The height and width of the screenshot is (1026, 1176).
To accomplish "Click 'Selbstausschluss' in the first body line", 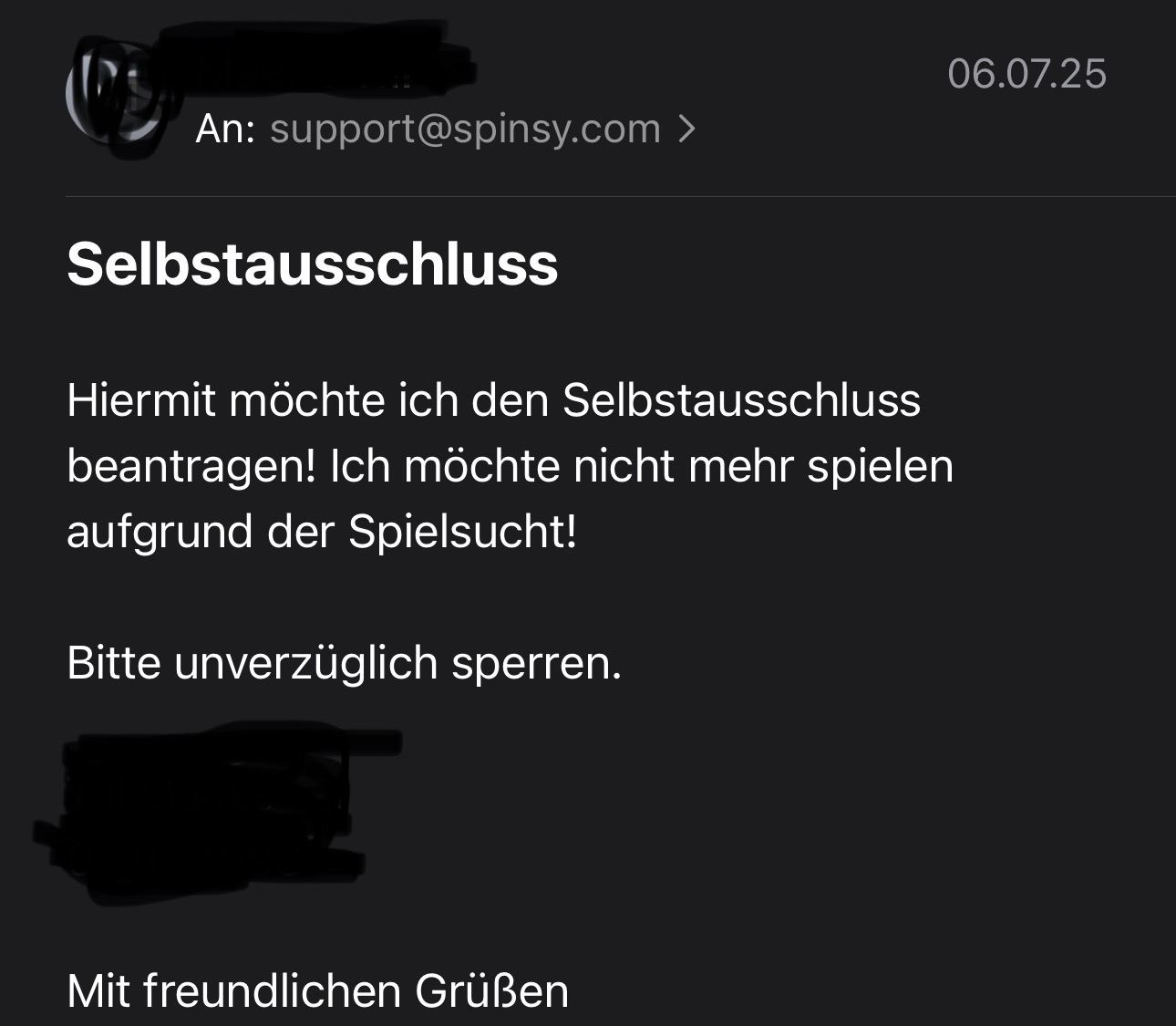I will (x=741, y=400).
